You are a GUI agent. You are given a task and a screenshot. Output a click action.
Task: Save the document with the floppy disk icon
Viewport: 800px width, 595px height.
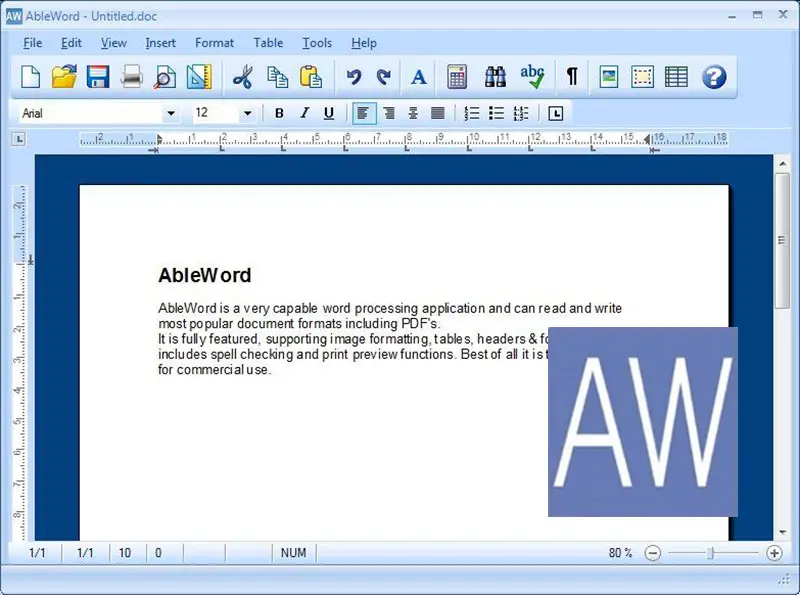pyautogui.click(x=97, y=77)
